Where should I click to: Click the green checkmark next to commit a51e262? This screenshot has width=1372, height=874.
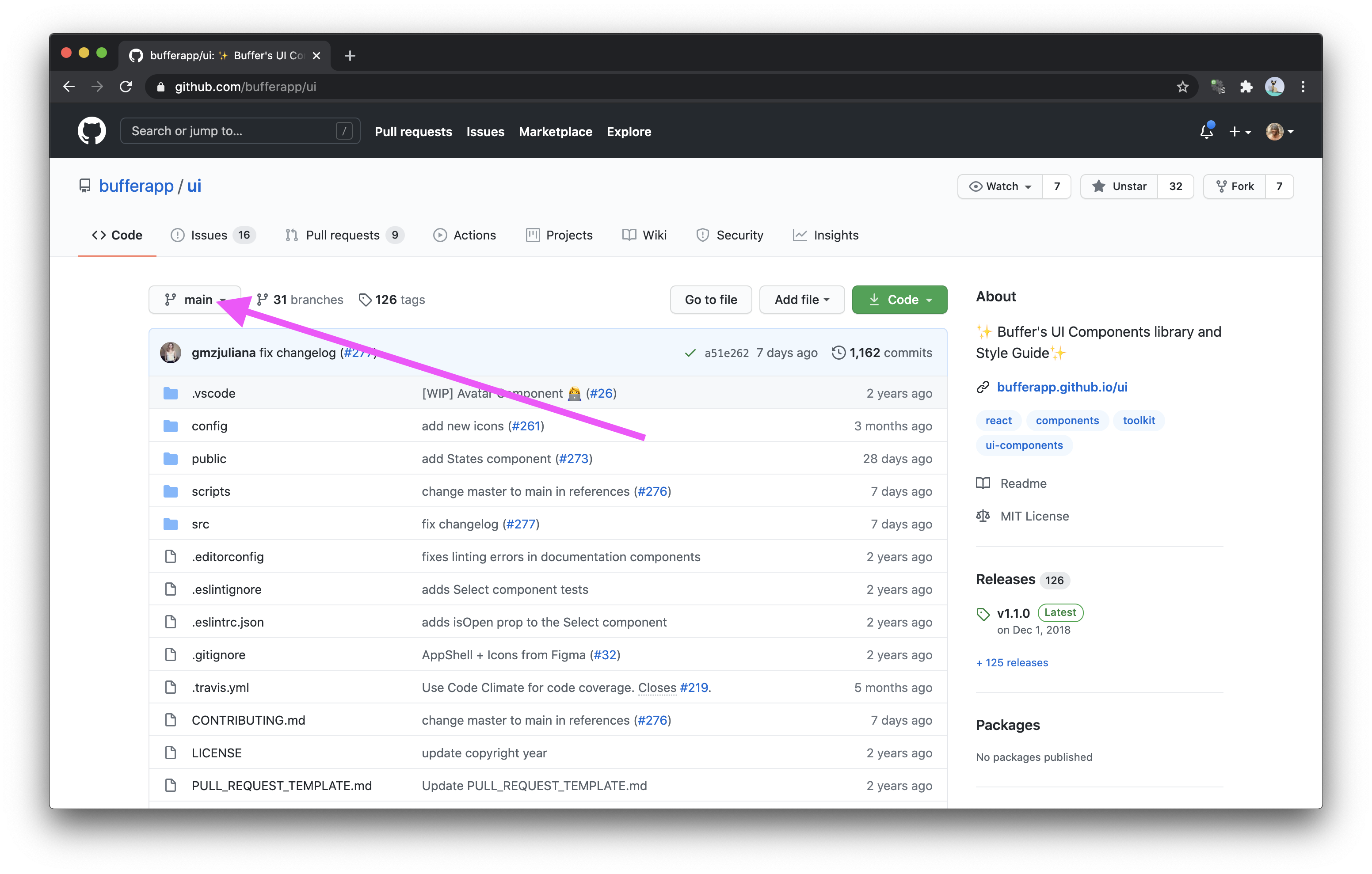tap(690, 353)
